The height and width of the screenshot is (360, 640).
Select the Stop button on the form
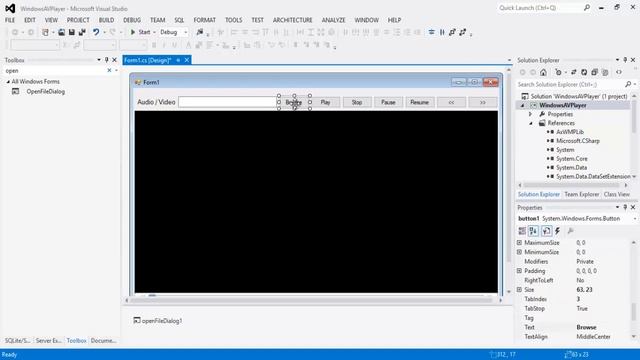(x=357, y=102)
